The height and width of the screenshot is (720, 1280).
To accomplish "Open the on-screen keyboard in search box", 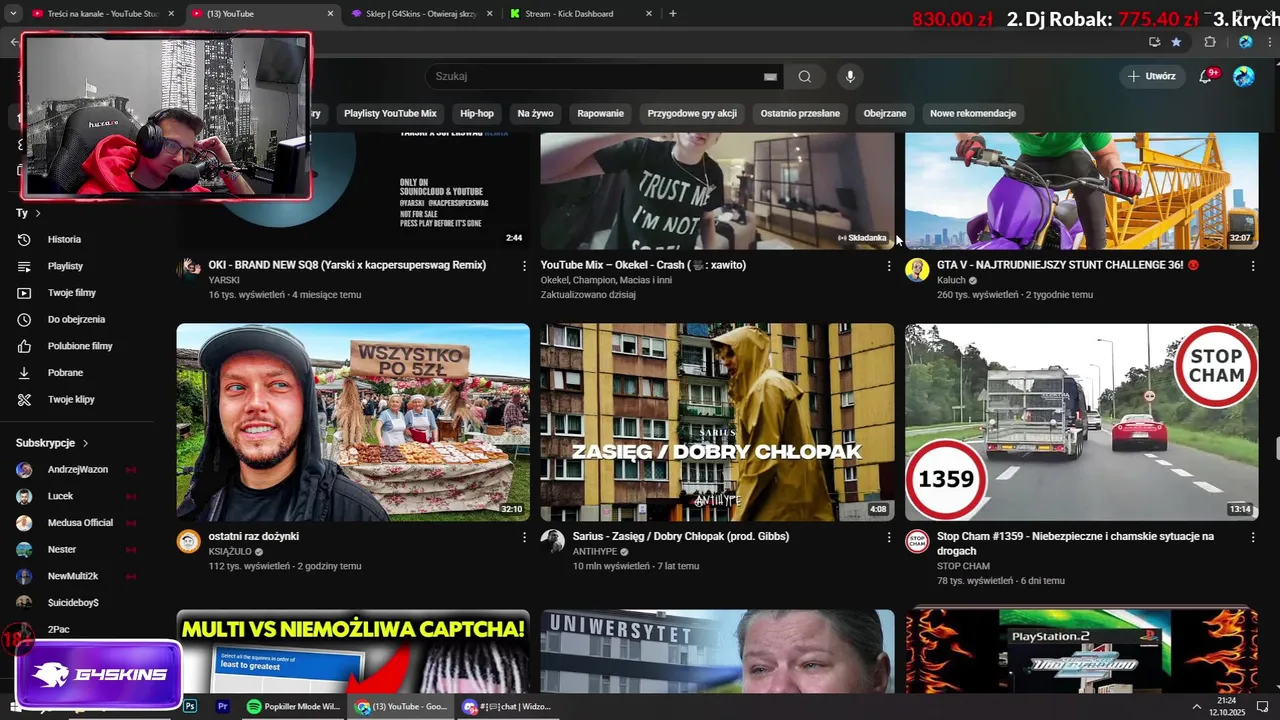I will coord(770,76).
